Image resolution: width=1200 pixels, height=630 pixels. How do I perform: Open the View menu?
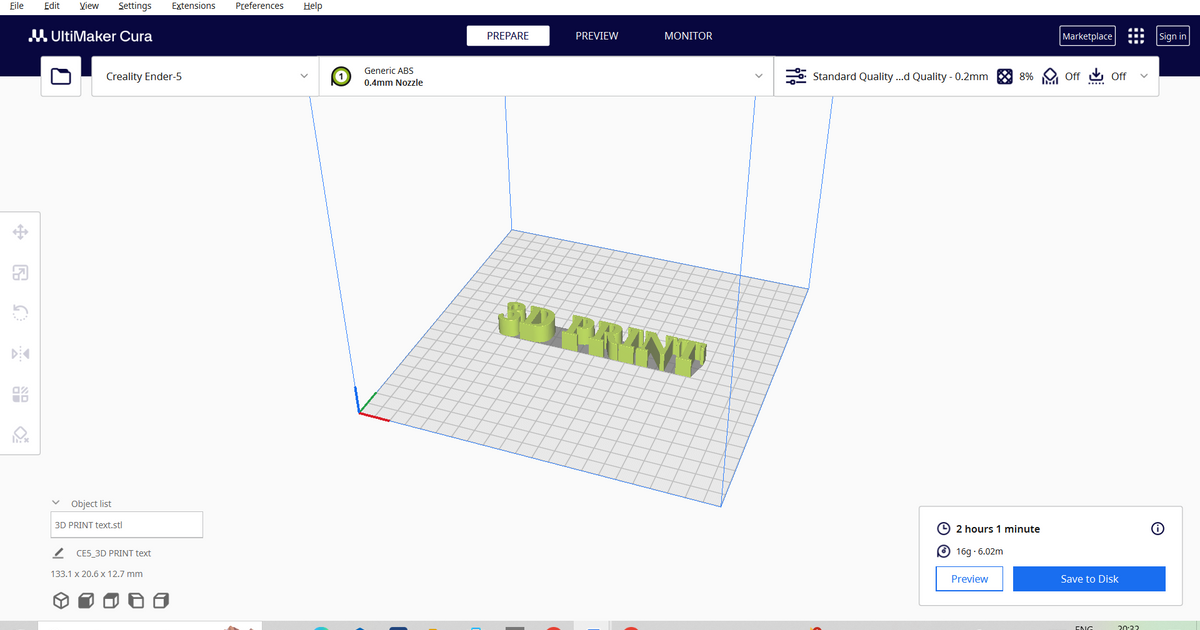coord(89,6)
